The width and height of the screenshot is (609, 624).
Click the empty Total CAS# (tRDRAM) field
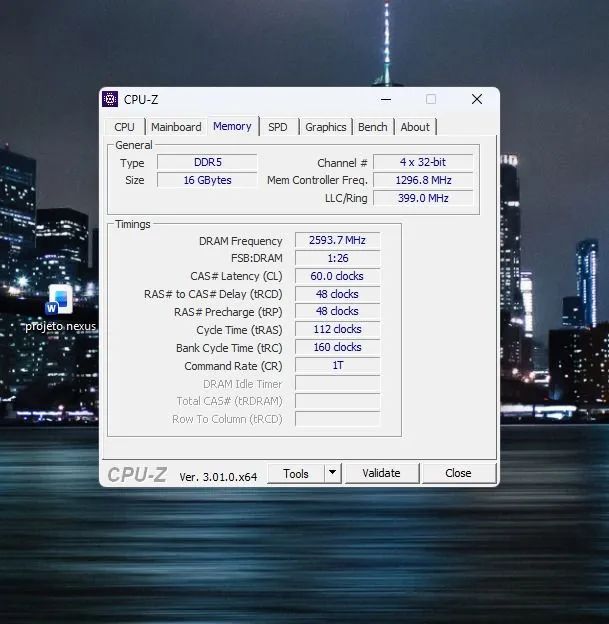338,401
